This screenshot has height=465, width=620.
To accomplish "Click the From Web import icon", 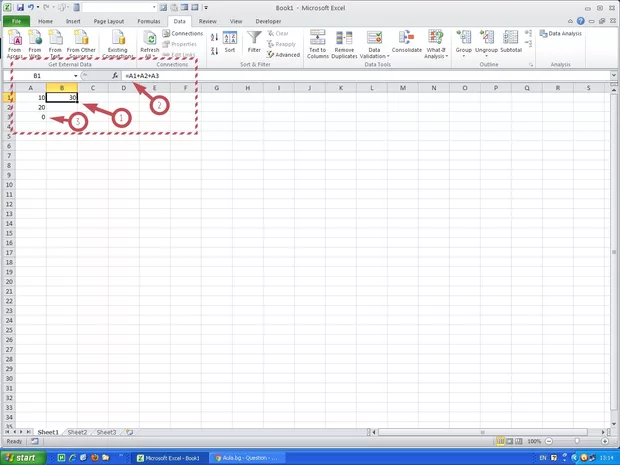I will tap(35, 38).
